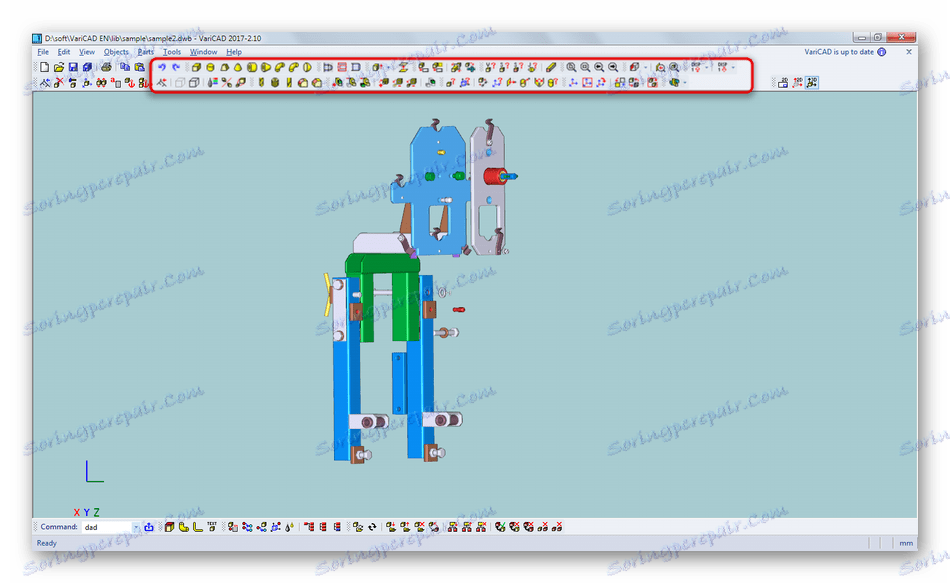Screen dimensions: 950x583
Task: Open the Parts menu
Action: pos(145,52)
